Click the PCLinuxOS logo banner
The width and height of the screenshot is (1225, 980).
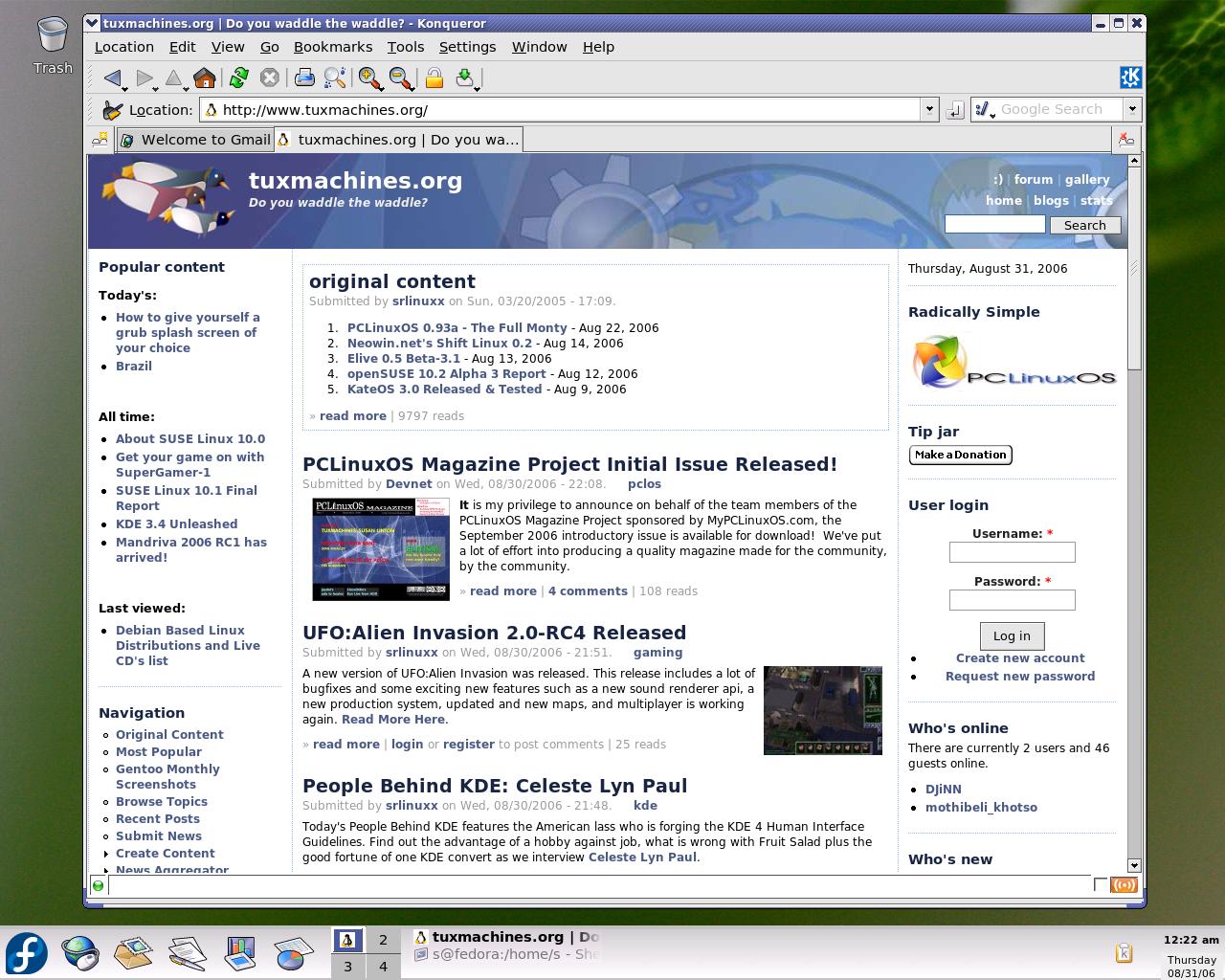coord(1014,363)
